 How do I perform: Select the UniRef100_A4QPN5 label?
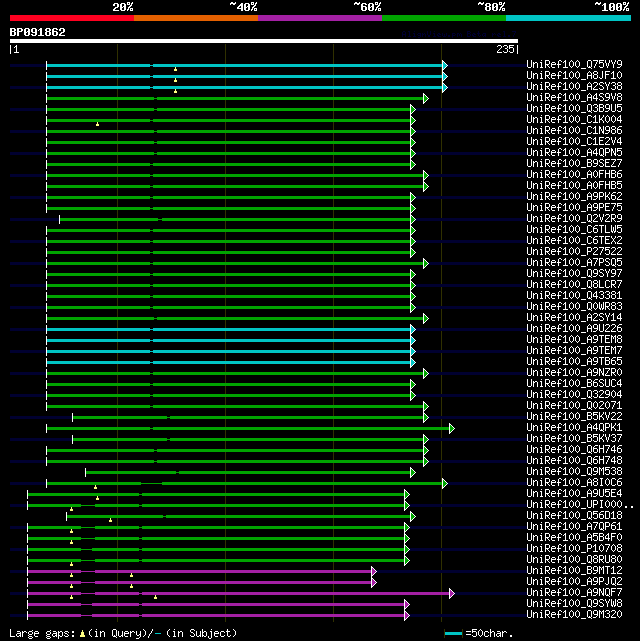(x=574, y=152)
